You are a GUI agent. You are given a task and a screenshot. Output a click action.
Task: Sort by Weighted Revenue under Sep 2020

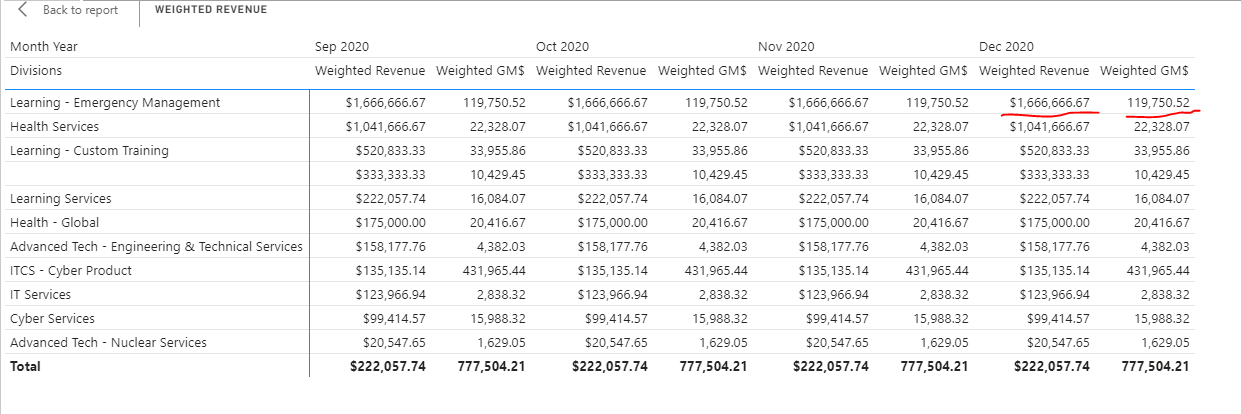tap(370, 71)
